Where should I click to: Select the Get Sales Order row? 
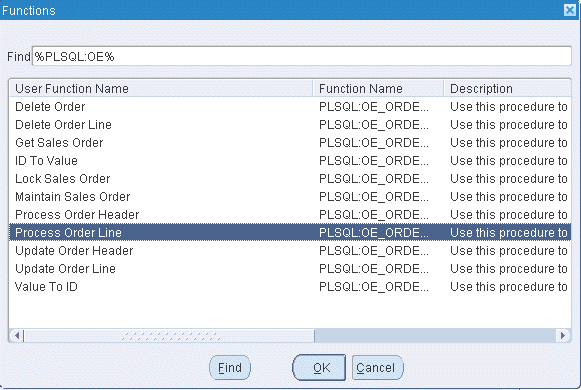coord(290,143)
